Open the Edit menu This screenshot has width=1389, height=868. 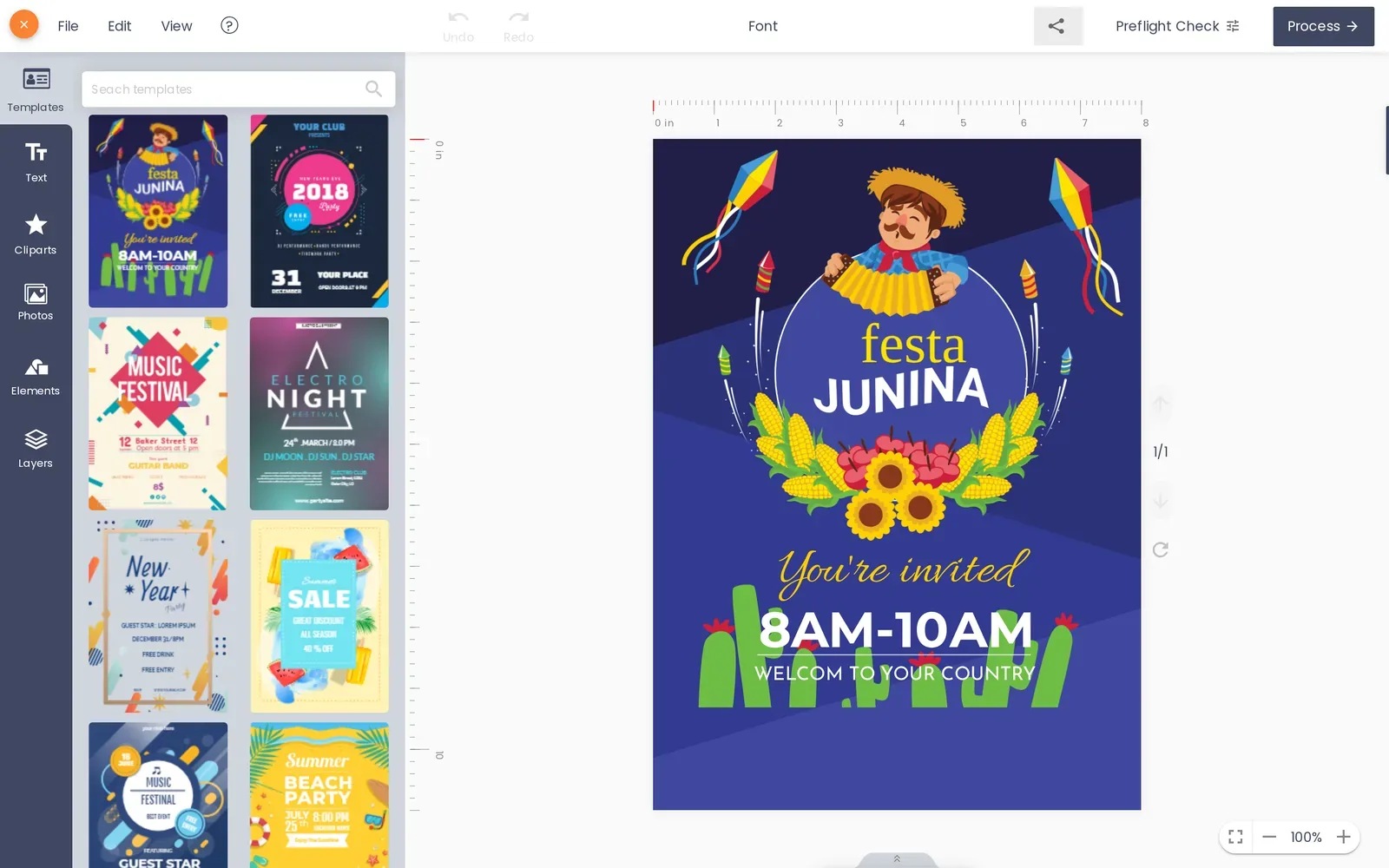[x=119, y=26]
